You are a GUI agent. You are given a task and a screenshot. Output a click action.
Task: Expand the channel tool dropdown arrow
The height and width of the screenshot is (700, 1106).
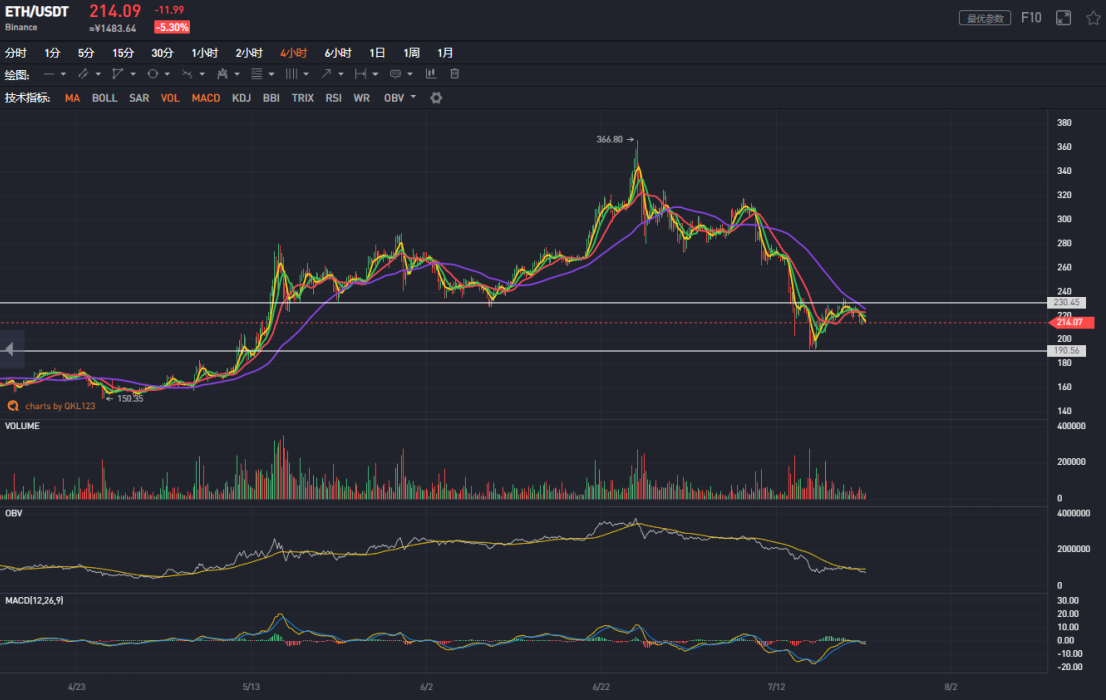pyautogui.click(x=98, y=74)
